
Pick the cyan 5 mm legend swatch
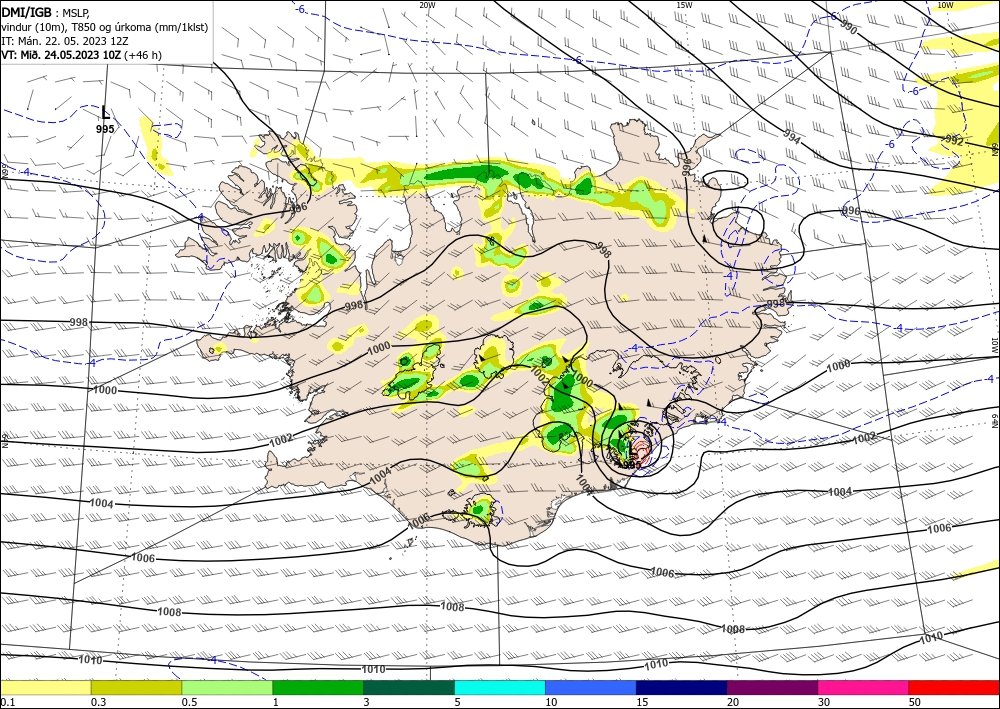500,687
